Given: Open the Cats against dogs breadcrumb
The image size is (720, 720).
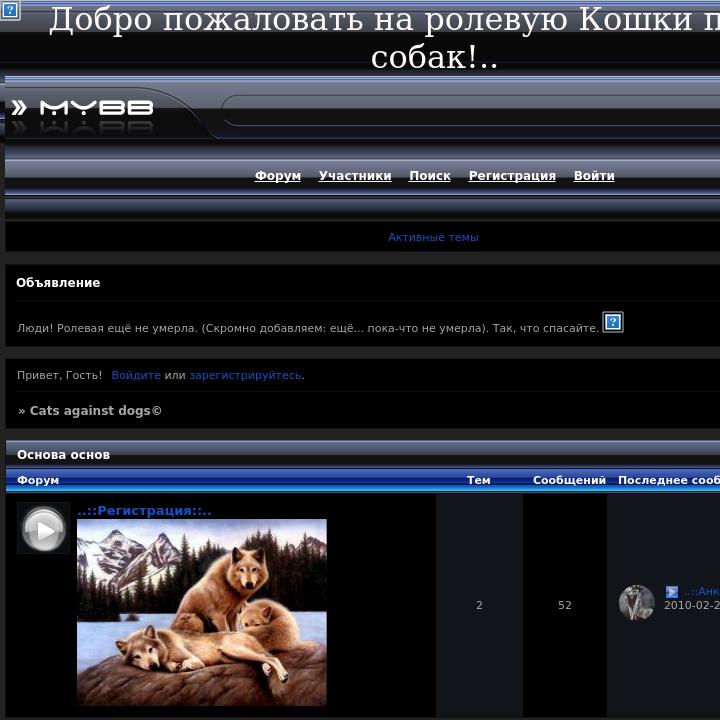Looking at the screenshot, I should point(96,411).
